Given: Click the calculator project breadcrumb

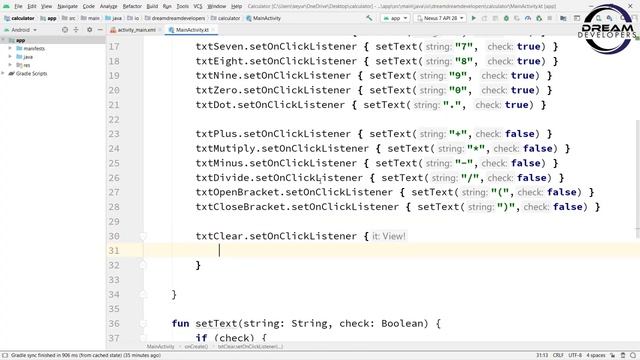Looking at the screenshot, I should click(x=19, y=18).
